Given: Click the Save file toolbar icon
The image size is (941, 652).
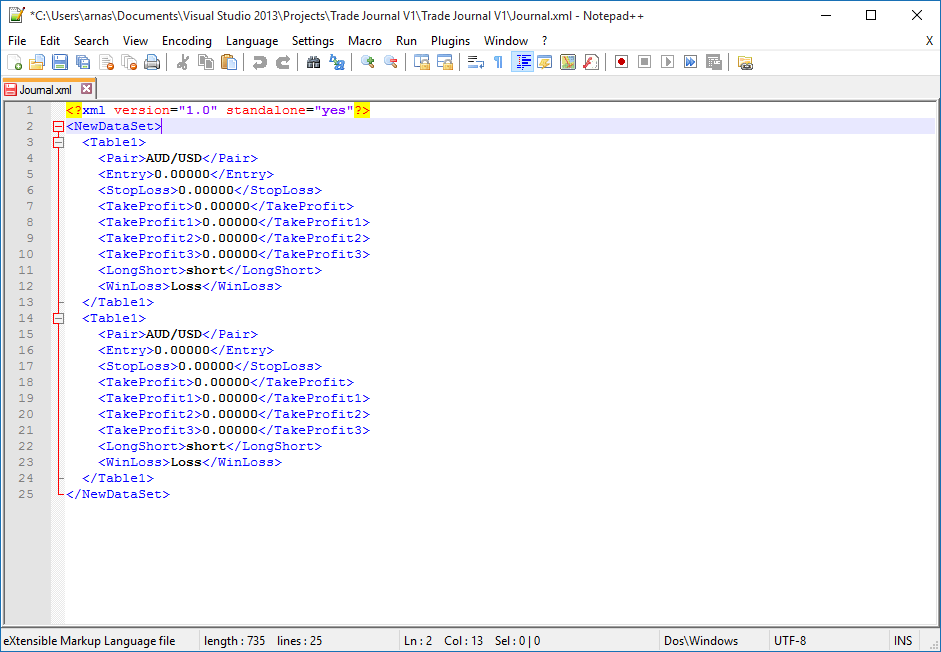Looking at the screenshot, I should coord(60,62).
